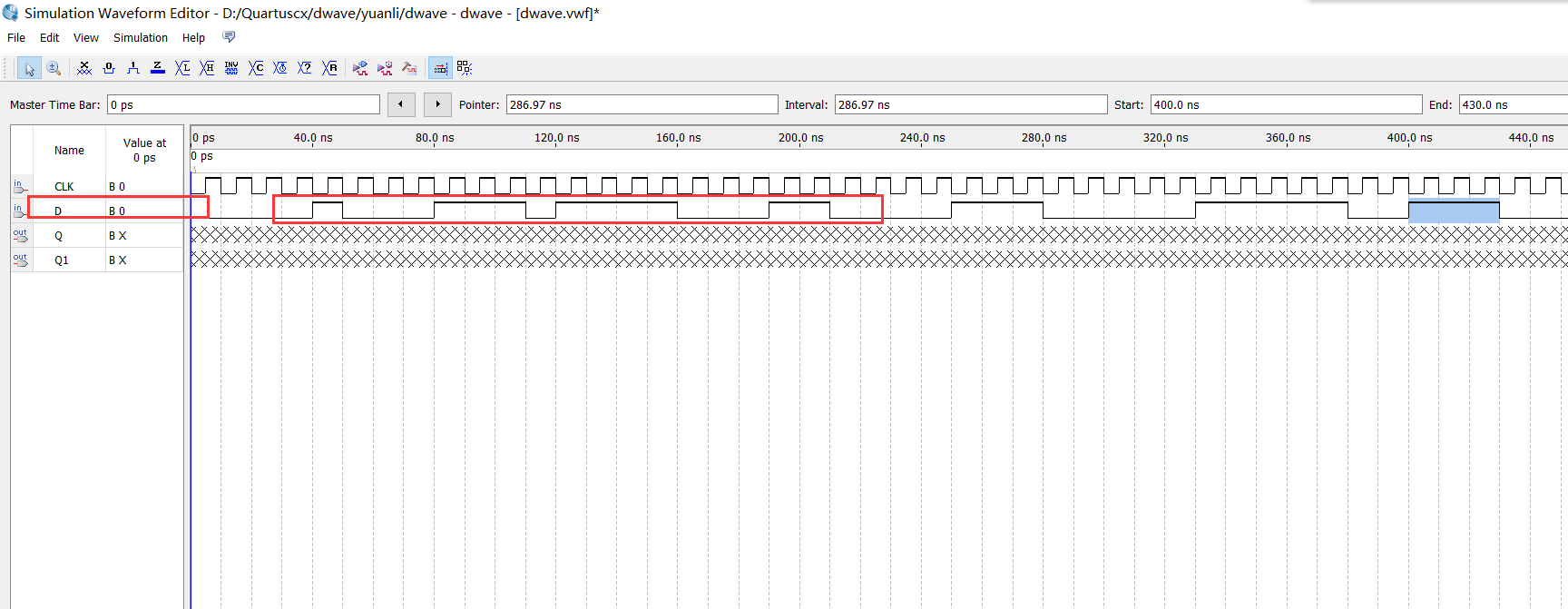Set High Impedance (Z) value

pos(158,68)
